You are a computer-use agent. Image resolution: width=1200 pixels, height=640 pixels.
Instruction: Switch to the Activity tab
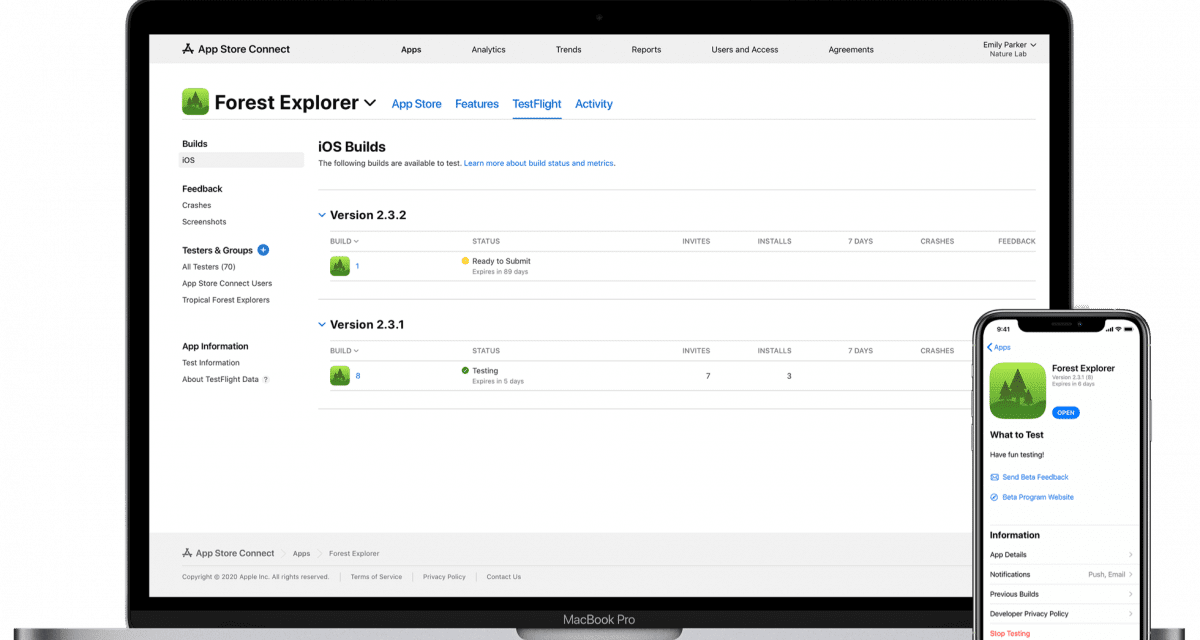[594, 104]
